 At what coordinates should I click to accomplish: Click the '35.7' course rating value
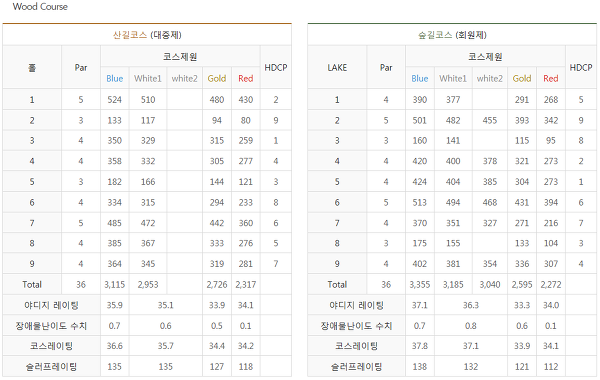click(x=166, y=346)
